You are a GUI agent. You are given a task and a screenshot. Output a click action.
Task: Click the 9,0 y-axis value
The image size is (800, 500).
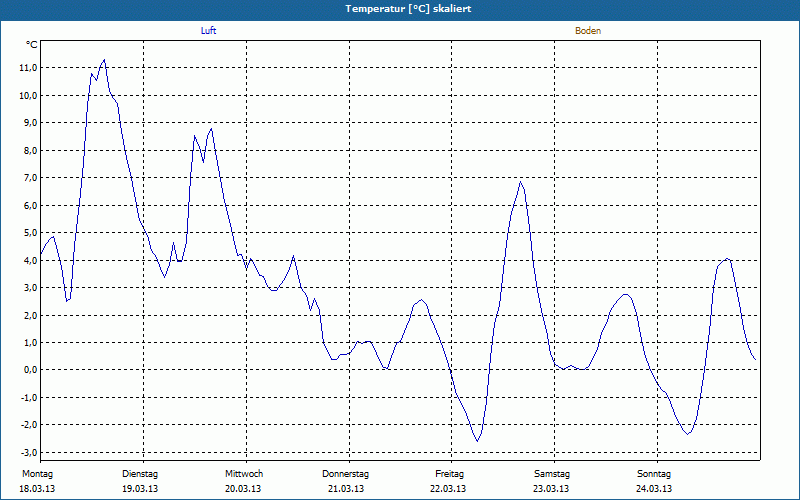pyautogui.click(x=30, y=122)
